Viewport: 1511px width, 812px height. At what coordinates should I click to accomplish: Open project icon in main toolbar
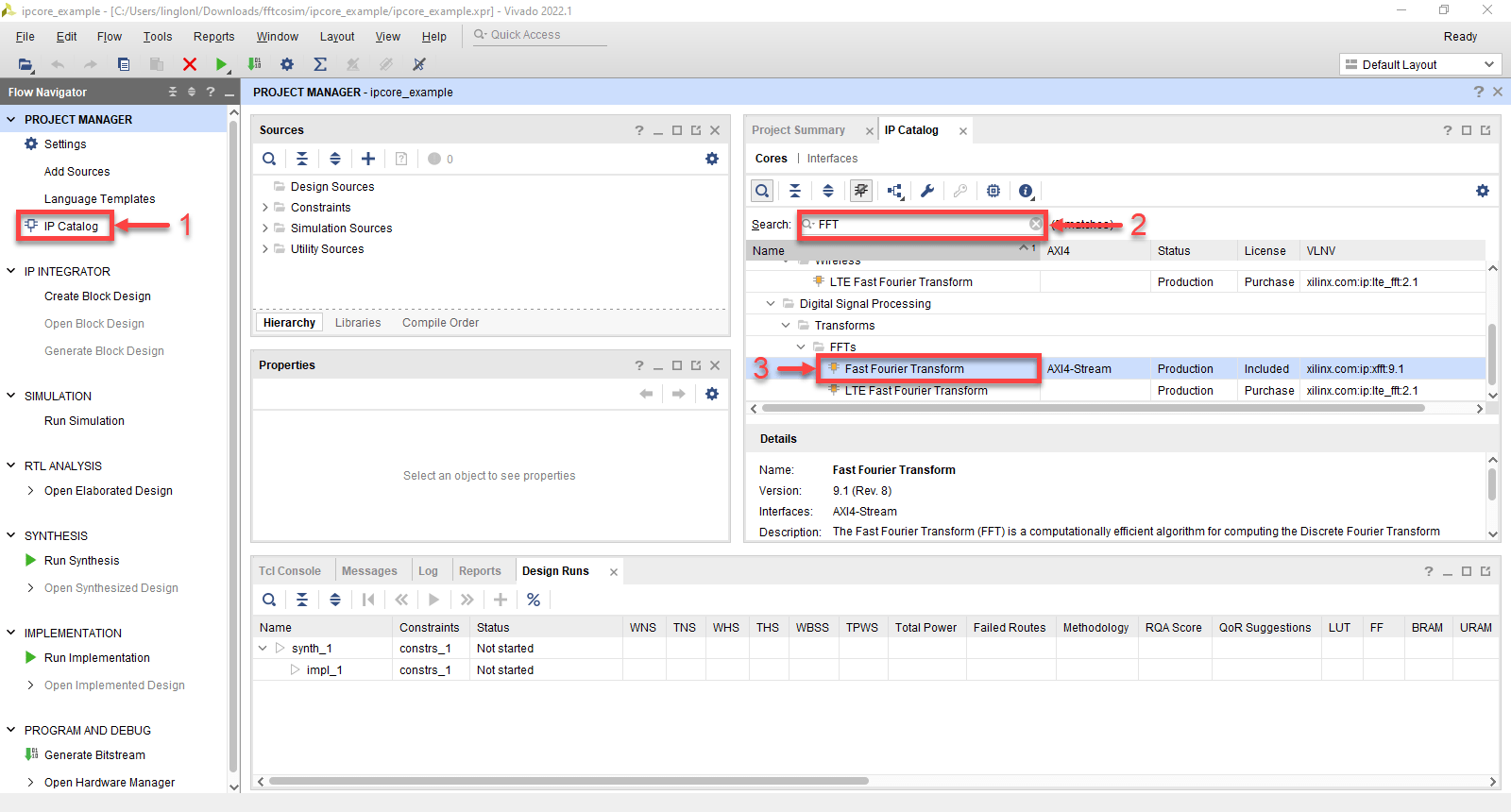click(x=25, y=64)
